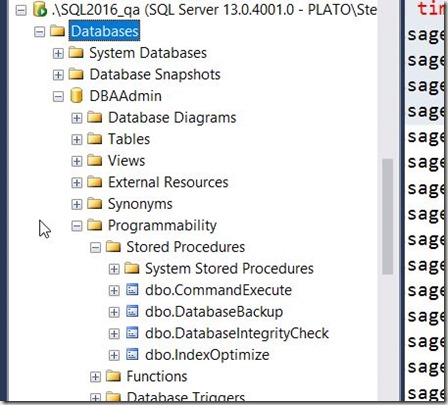Select the .\SQL2016_qa server label
Screen dimensions: 448x405
click(x=214, y=10)
